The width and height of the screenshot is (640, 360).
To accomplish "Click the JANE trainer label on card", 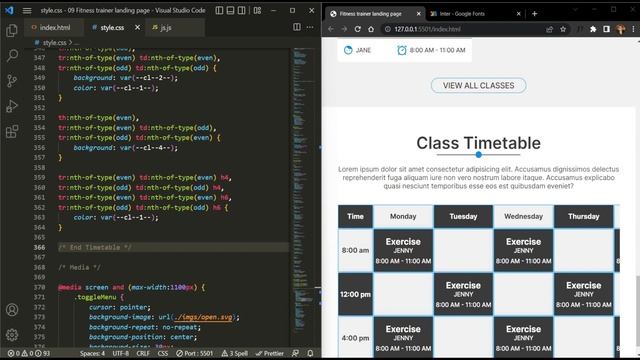I will (363, 50).
